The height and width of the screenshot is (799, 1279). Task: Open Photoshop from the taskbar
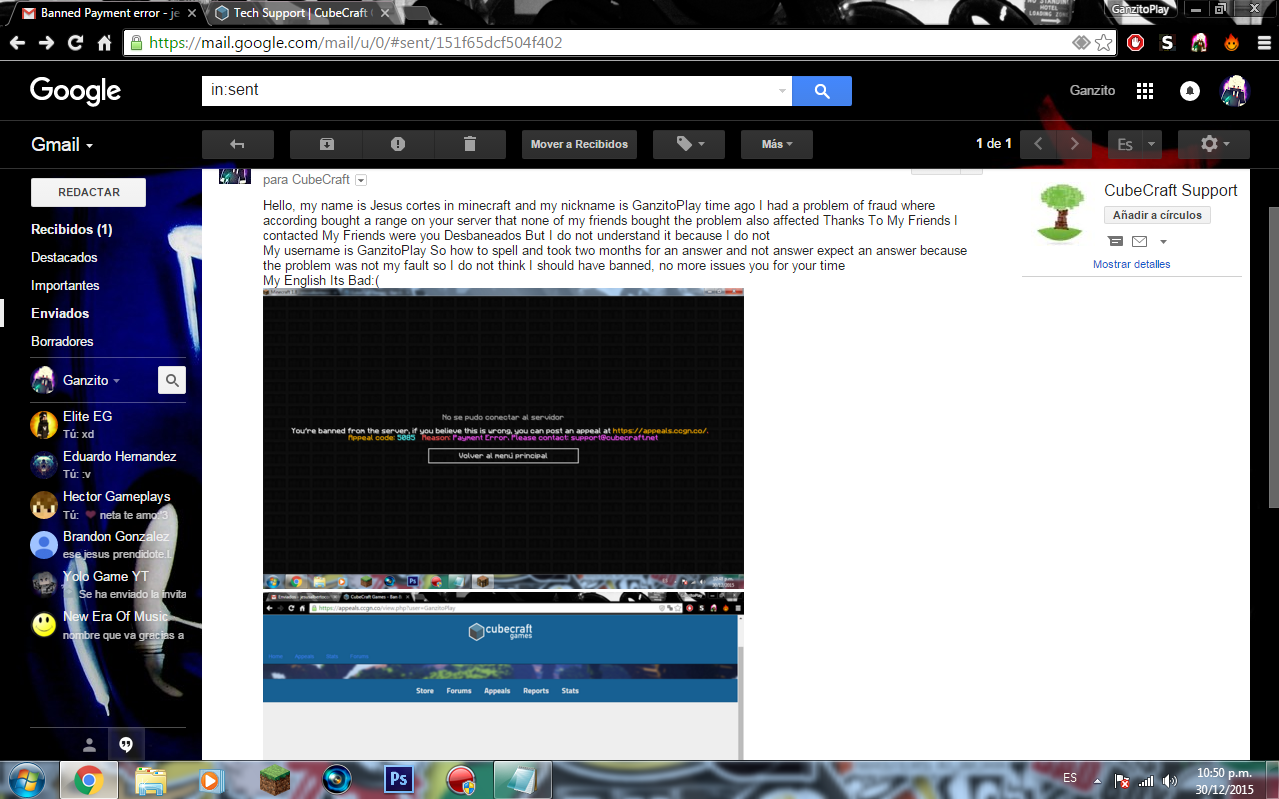(x=399, y=779)
